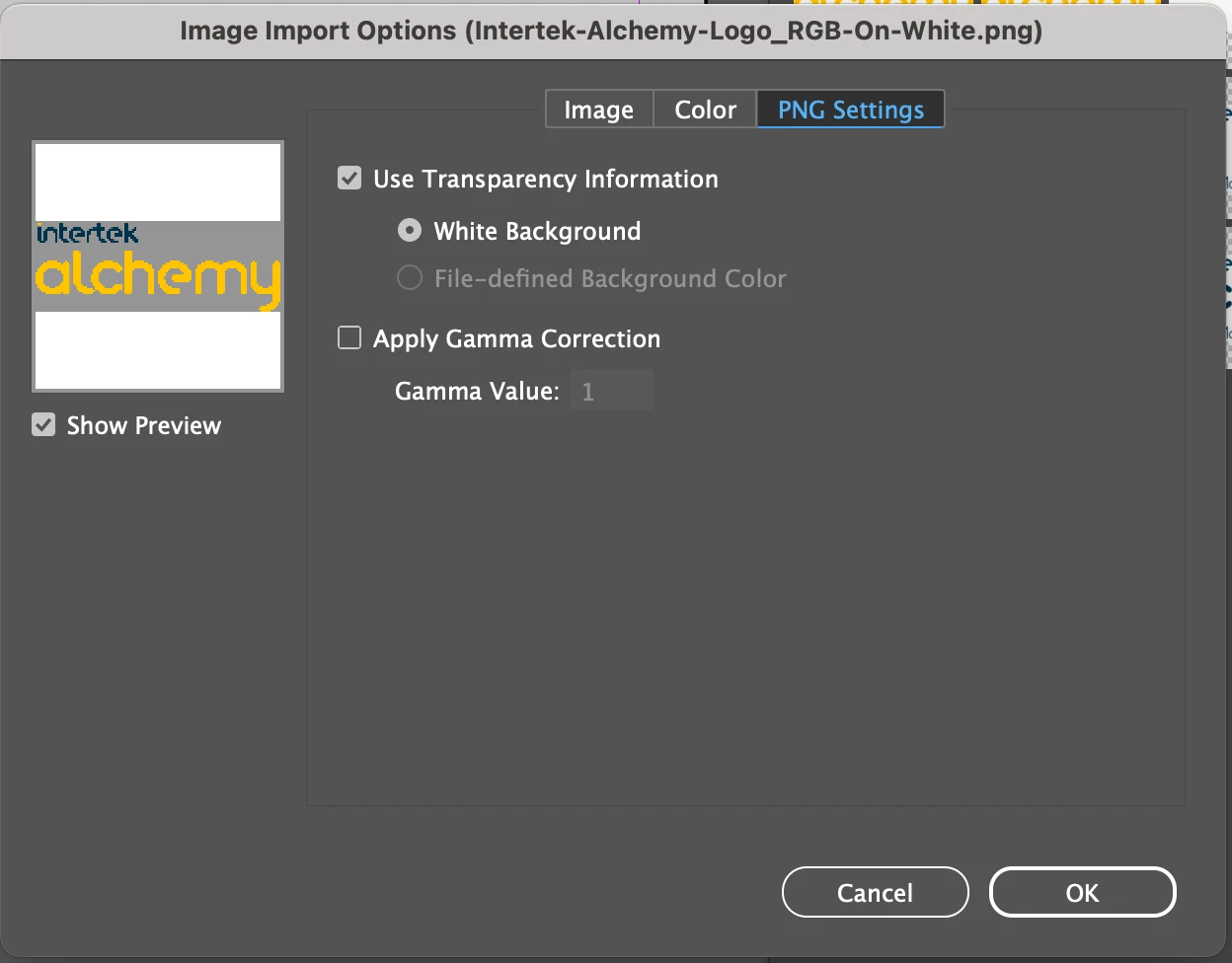Viewport: 1232px width, 963px height.
Task: Choose File-defined Background Color option
Action: (409, 278)
